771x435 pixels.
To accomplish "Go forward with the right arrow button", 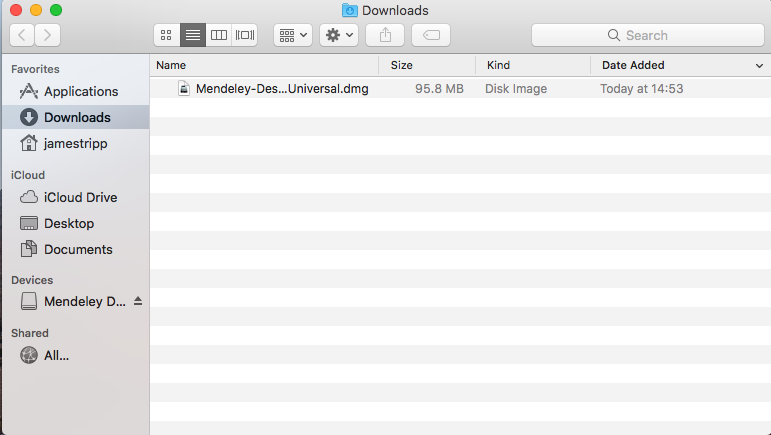I will [x=48, y=35].
